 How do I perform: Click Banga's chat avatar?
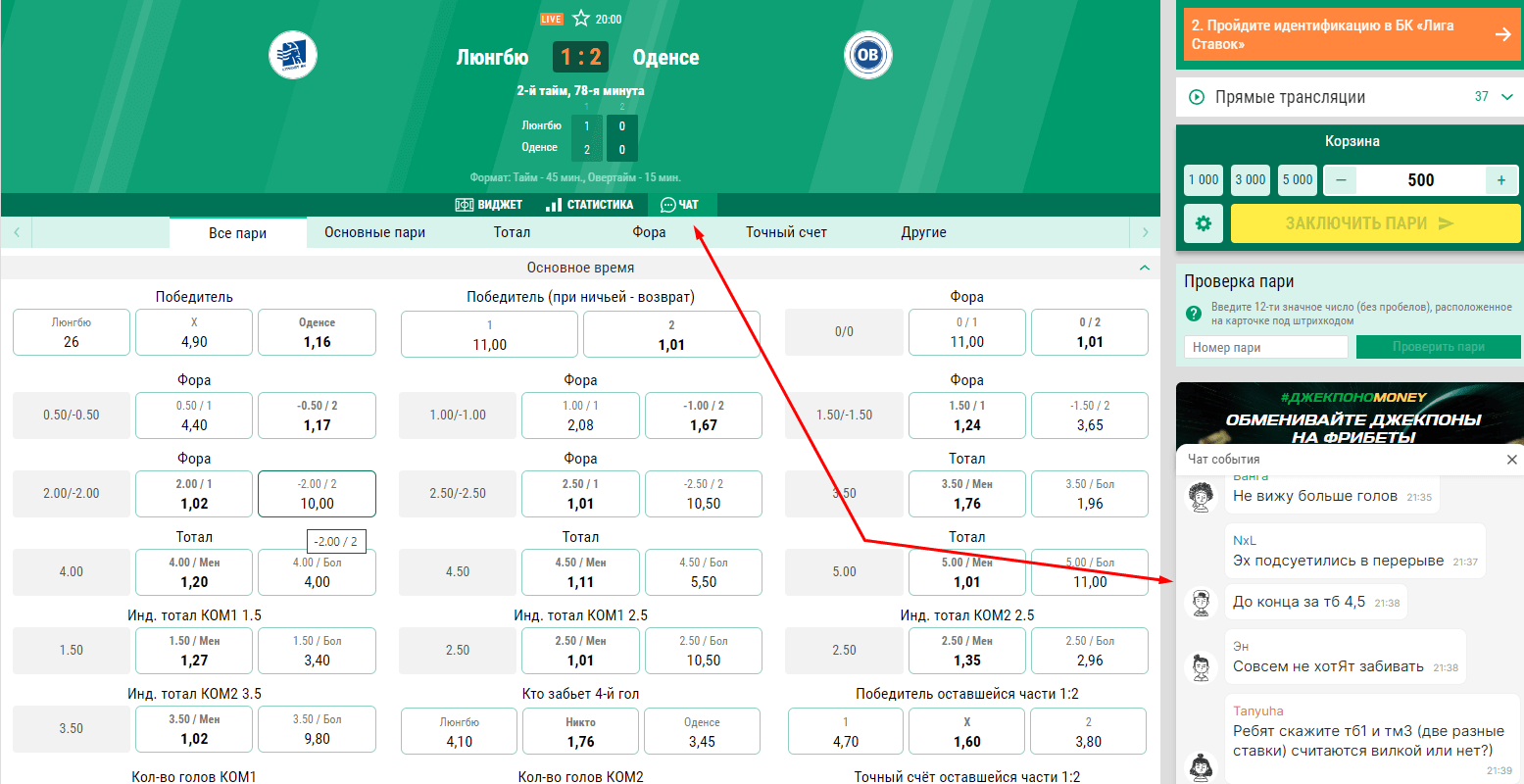coord(1202,497)
